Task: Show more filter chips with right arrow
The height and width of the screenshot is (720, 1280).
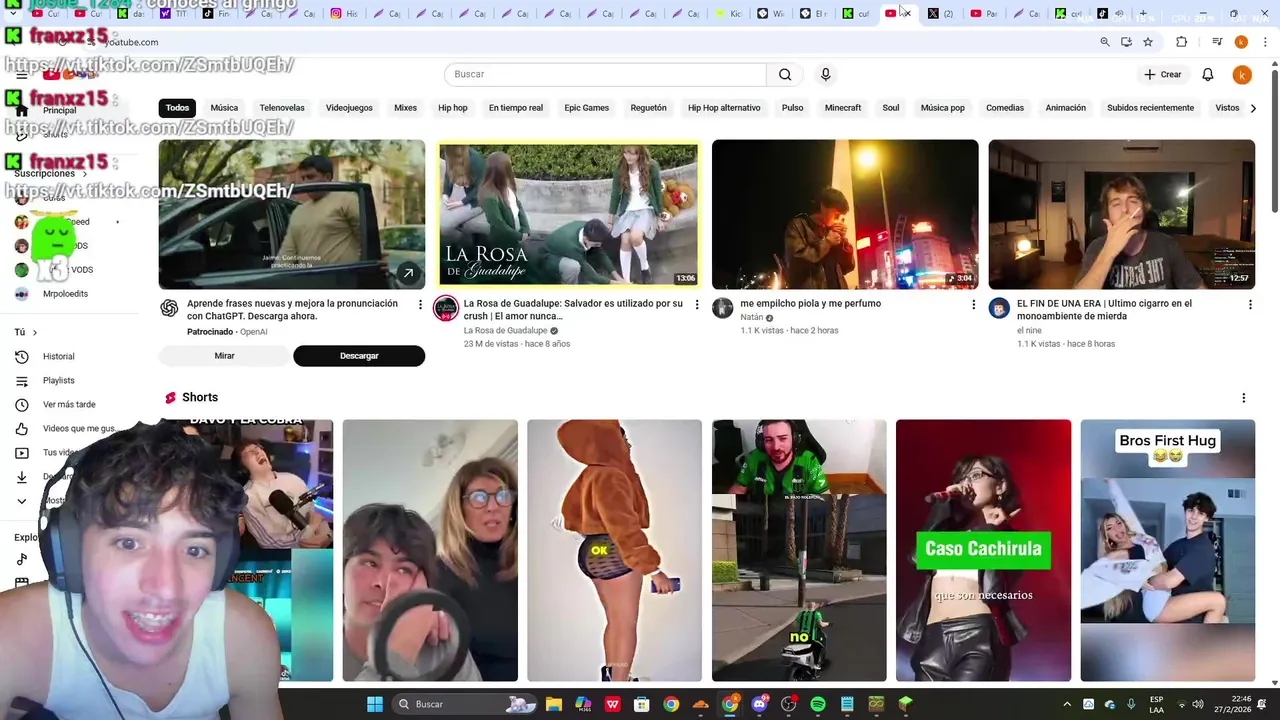Action: click(1253, 108)
